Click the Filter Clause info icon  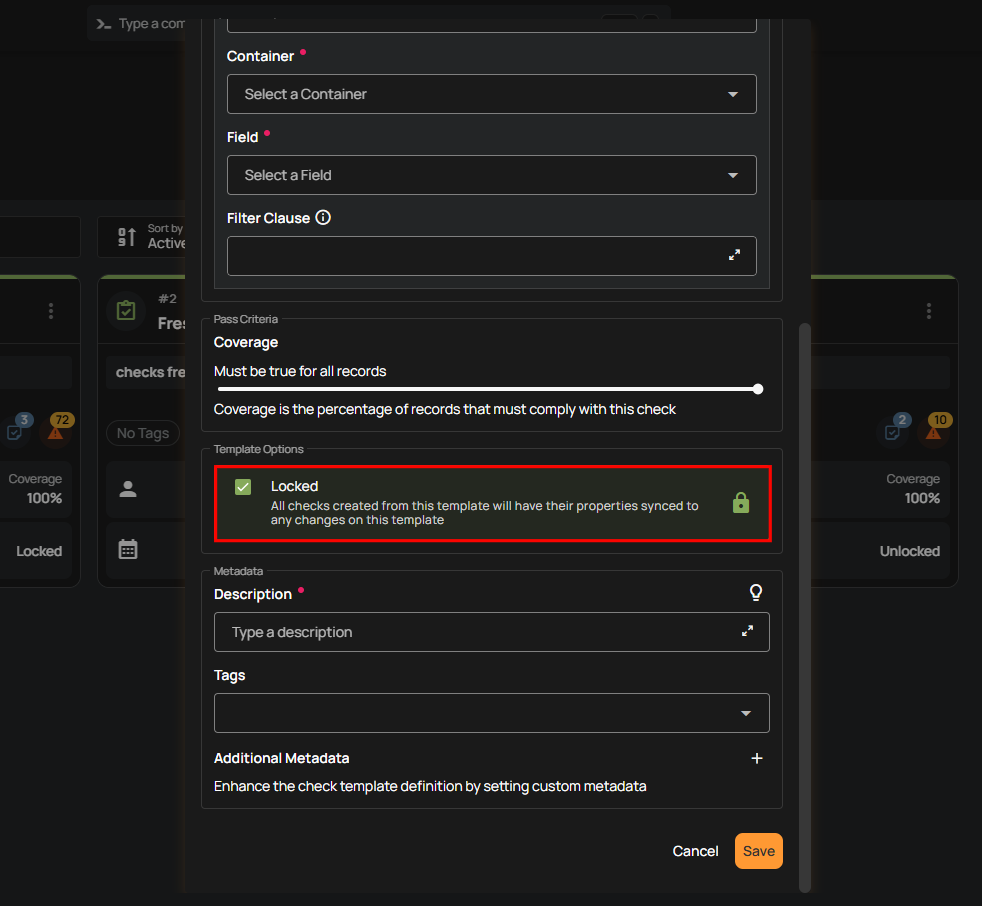point(323,217)
